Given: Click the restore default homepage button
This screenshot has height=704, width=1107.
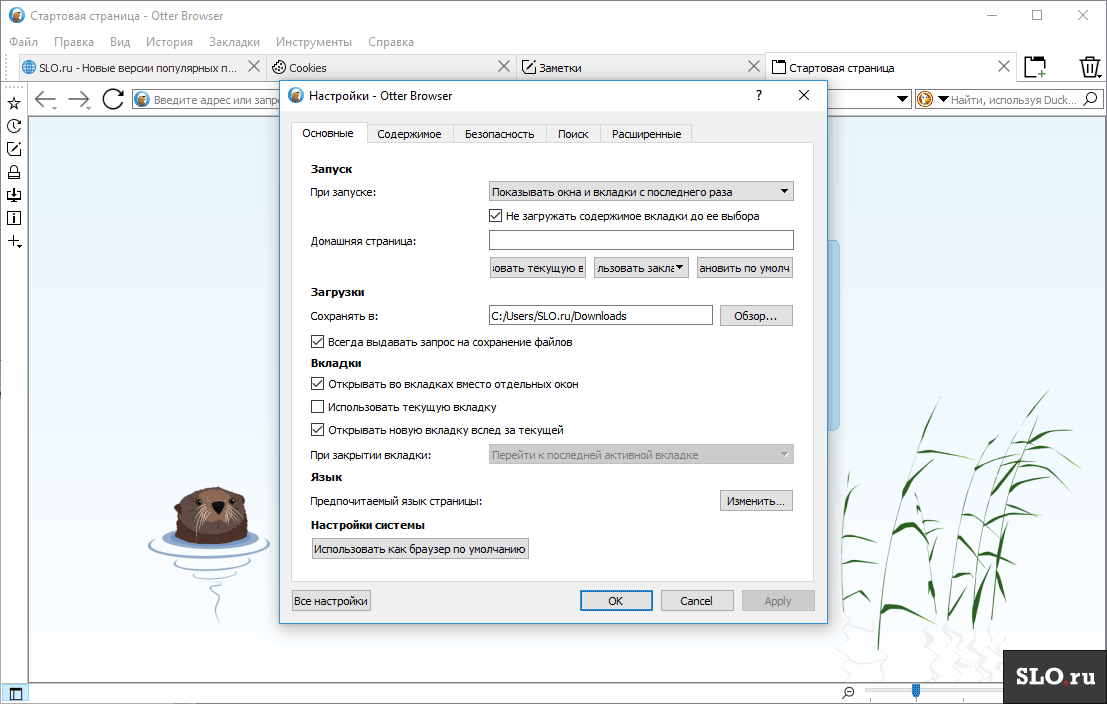Looking at the screenshot, I should [745, 268].
